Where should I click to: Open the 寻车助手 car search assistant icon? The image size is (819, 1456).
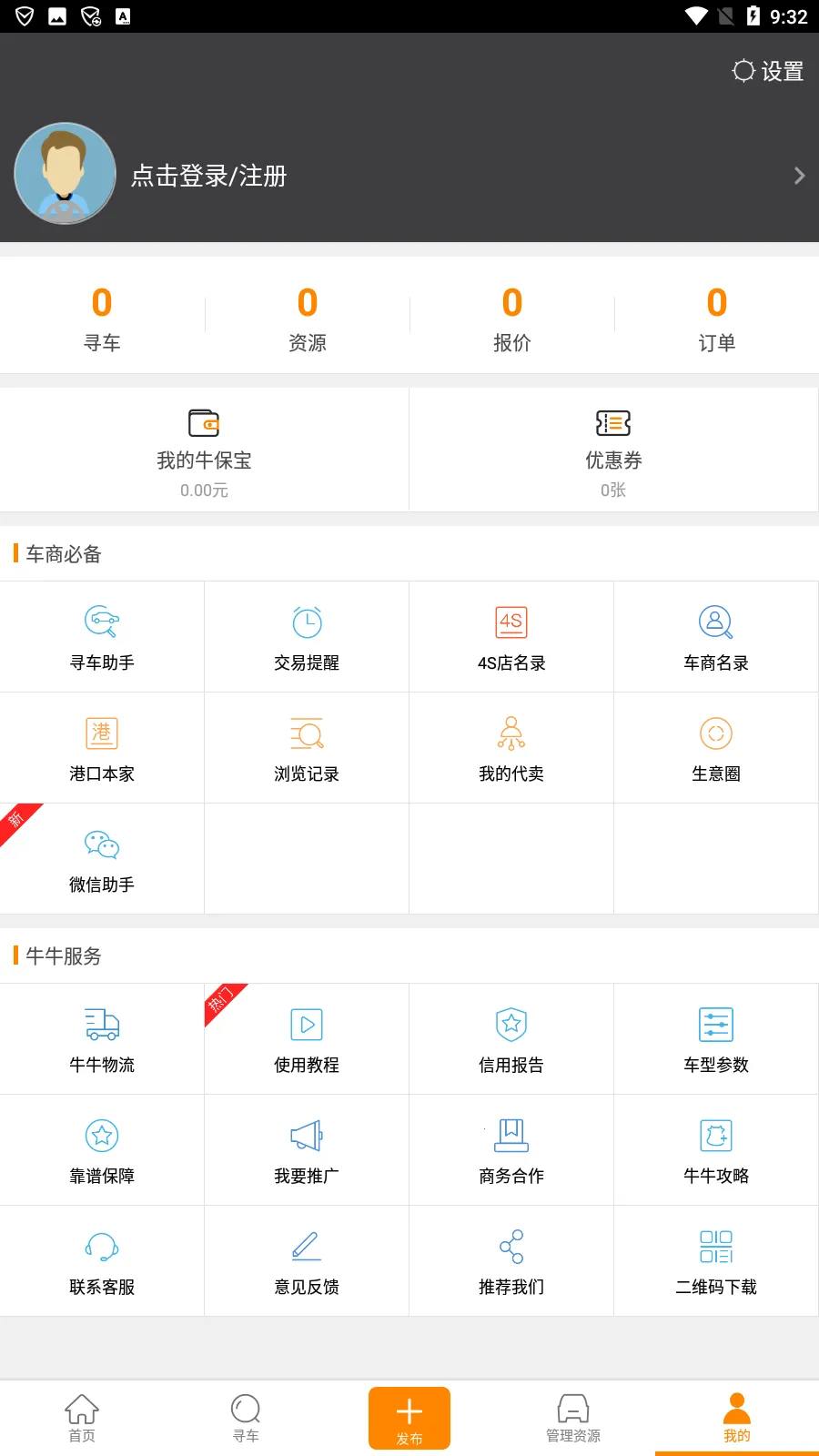point(102,622)
